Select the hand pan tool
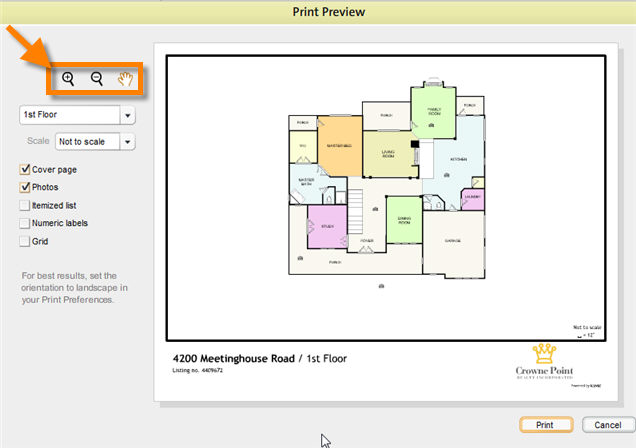Image resolution: width=636 pixels, height=448 pixels. tap(125, 79)
